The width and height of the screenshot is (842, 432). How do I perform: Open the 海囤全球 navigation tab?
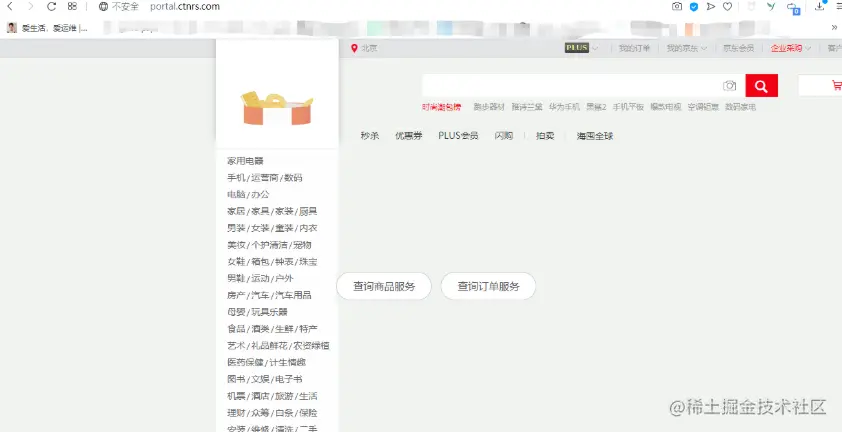(595, 136)
